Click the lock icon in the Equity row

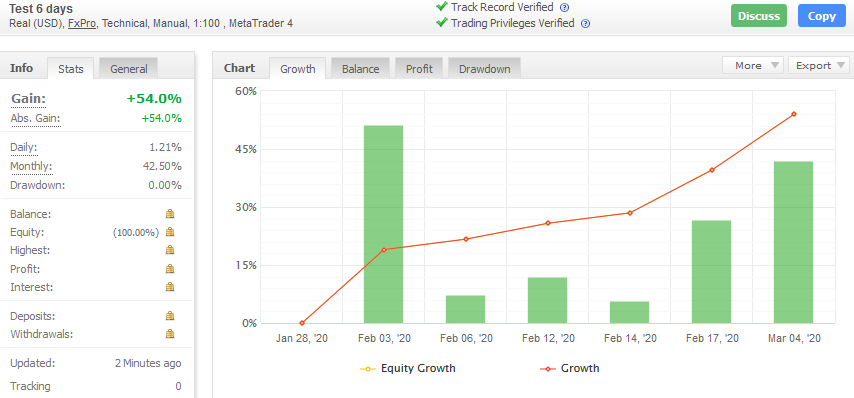pyautogui.click(x=170, y=232)
